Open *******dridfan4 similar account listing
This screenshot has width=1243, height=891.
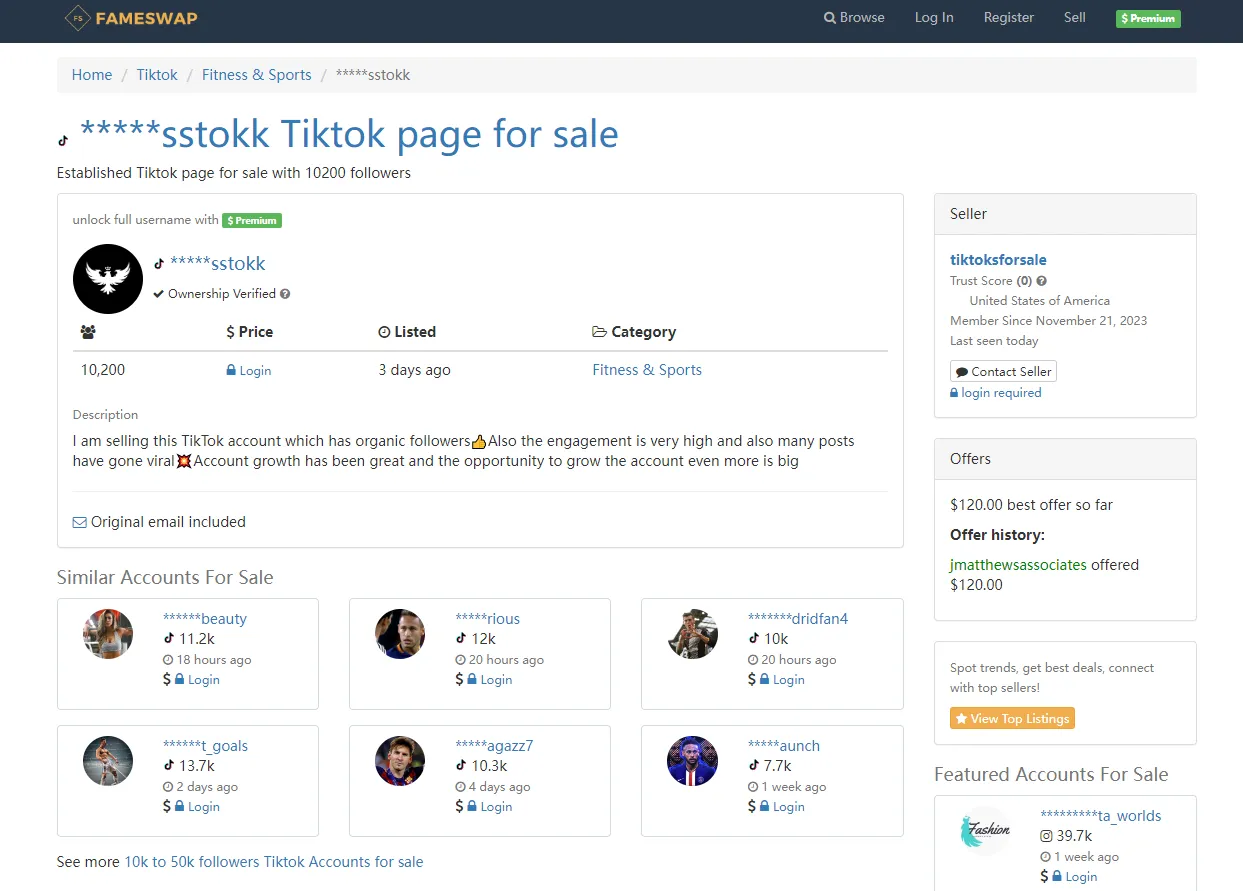pos(798,619)
